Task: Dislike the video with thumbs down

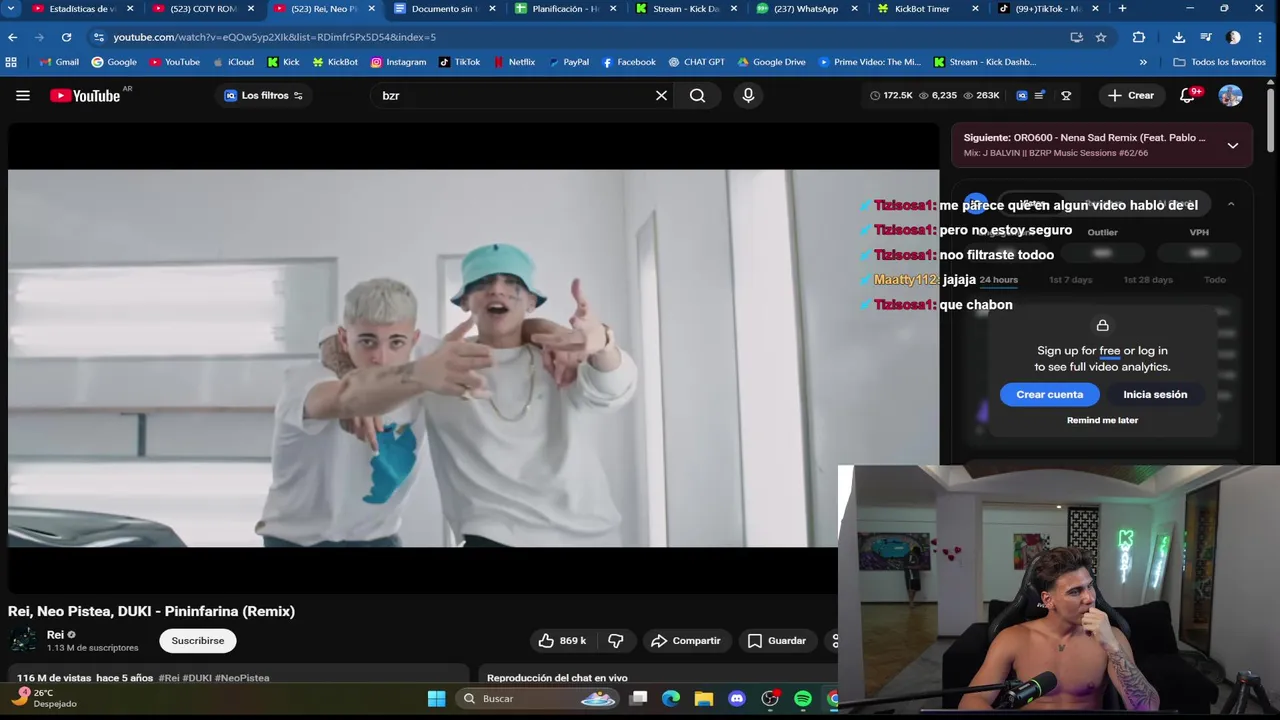Action: point(616,640)
